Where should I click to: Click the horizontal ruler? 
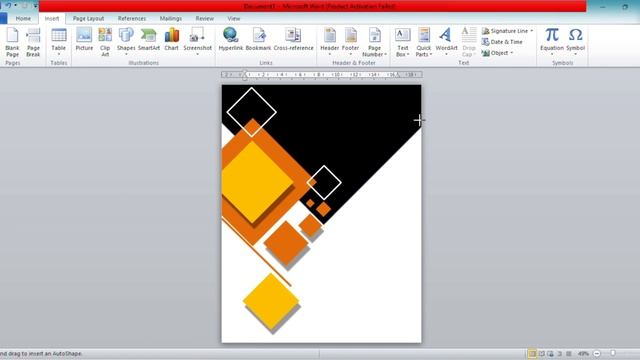click(x=321, y=75)
